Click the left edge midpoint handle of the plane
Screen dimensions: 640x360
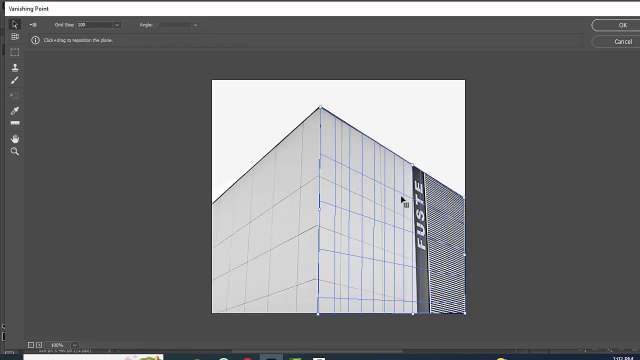(319, 210)
